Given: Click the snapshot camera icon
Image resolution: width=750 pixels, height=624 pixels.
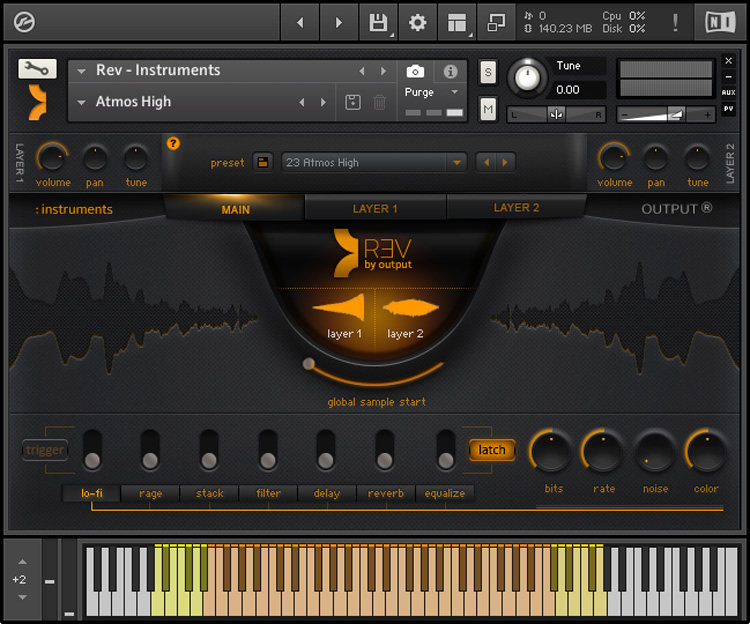Looking at the screenshot, I should pos(415,72).
